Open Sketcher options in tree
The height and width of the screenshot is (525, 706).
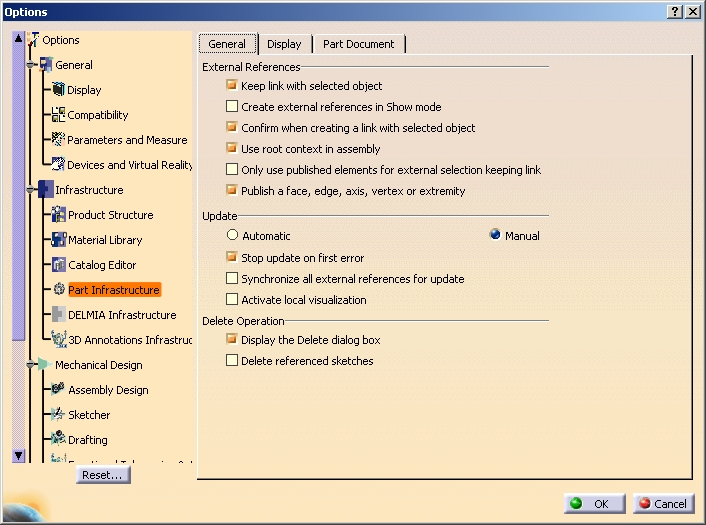pos(89,415)
